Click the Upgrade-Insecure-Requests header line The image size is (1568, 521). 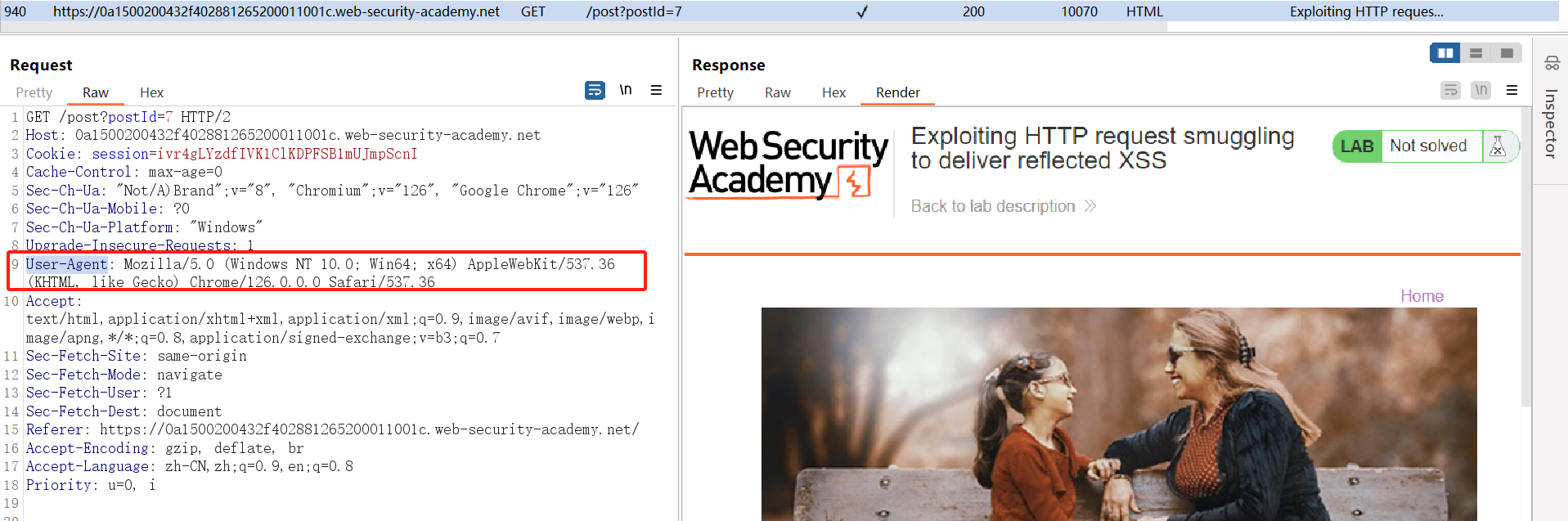(x=140, y=245)
